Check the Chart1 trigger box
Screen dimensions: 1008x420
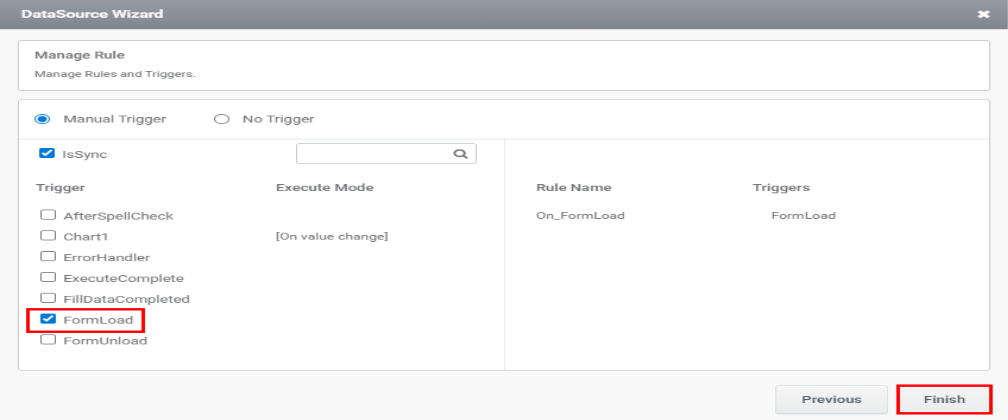(47, 236)
